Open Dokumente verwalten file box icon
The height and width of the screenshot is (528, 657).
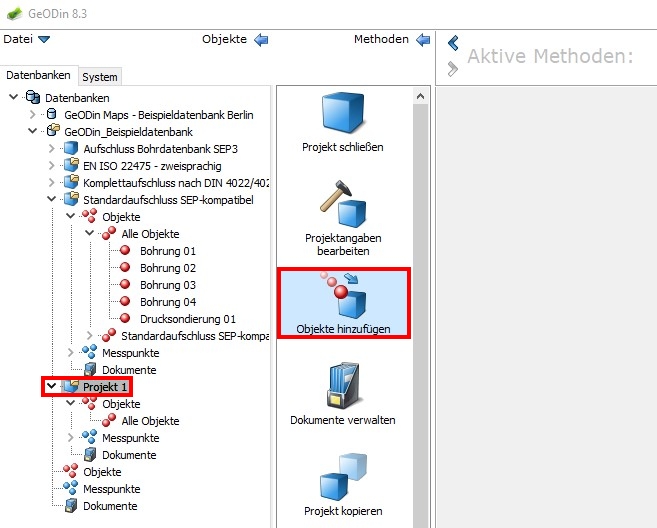343,386
